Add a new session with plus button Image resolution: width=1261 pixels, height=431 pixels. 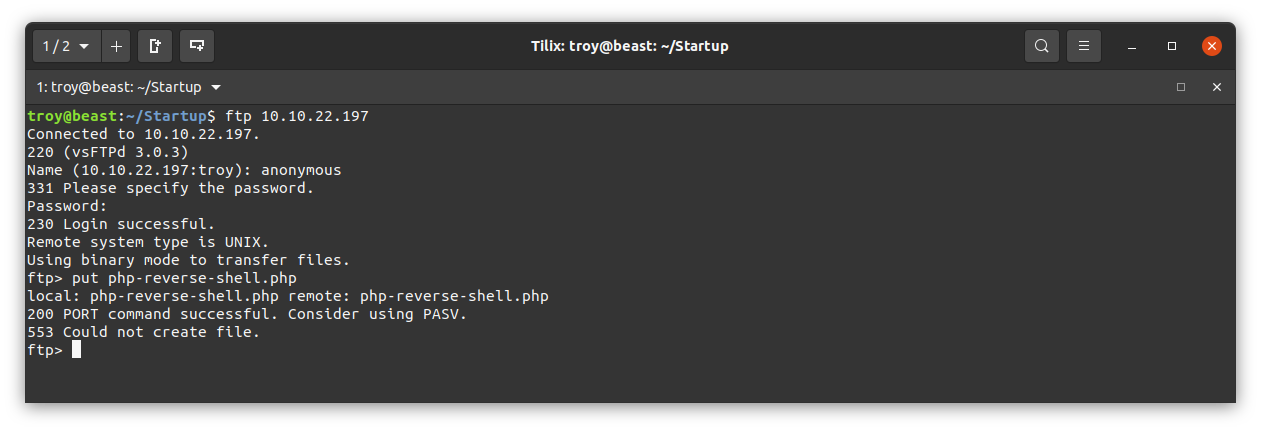[116, 46]
